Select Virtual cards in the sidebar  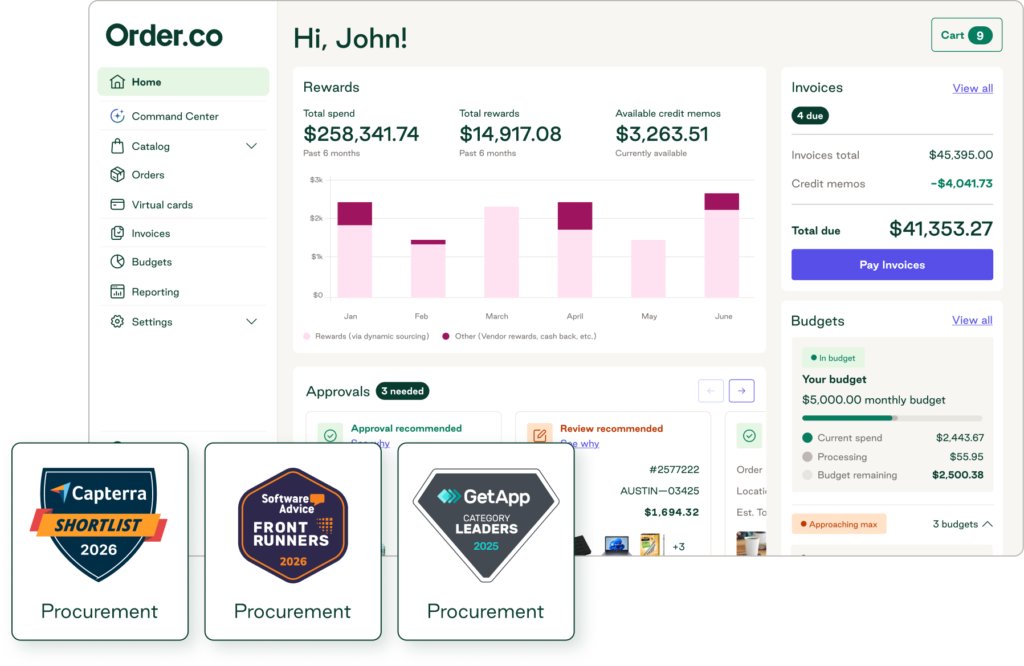tap(184, 204)
